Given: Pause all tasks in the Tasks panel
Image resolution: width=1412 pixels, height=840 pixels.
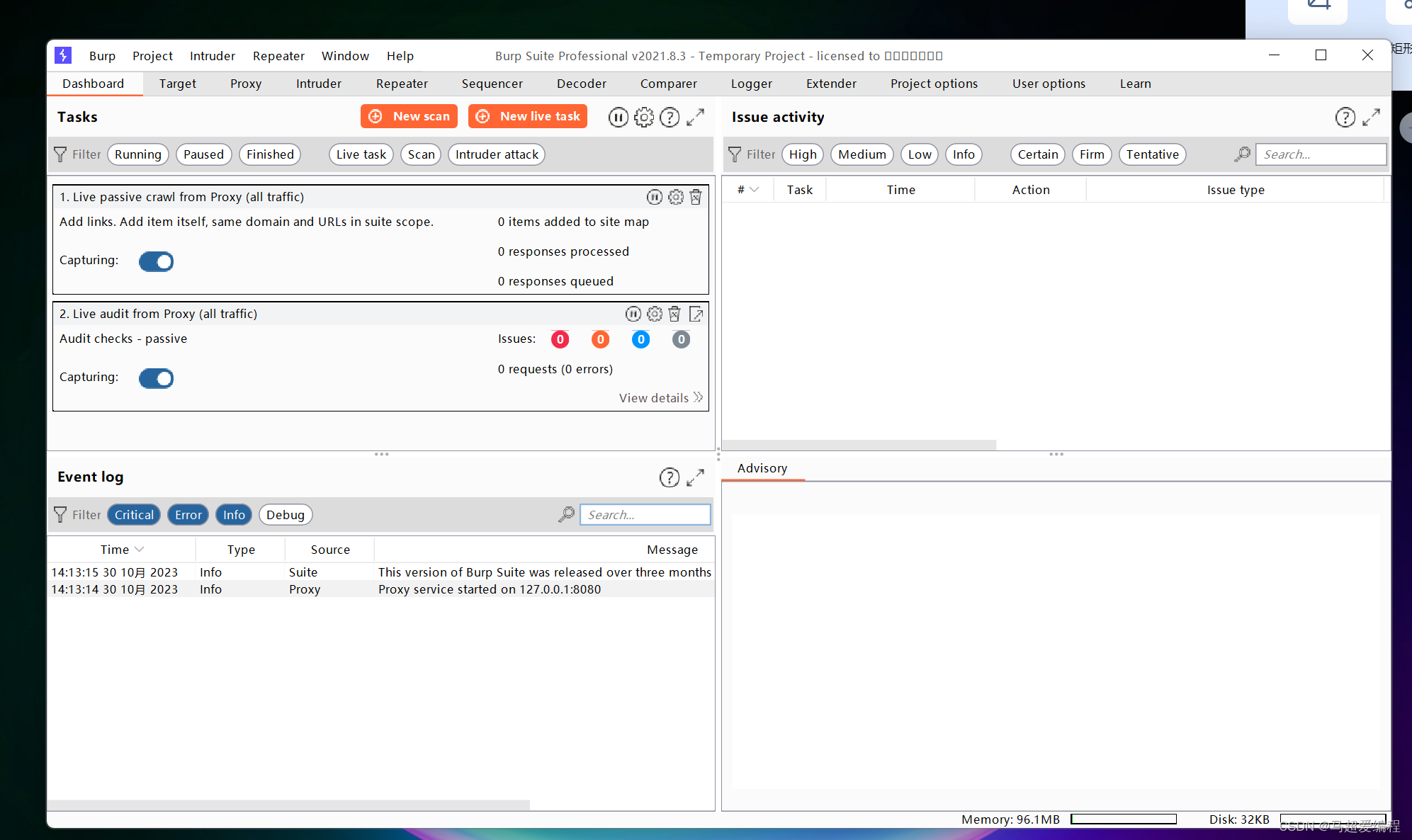Looking at the screenshot, I should pos(618,117).
